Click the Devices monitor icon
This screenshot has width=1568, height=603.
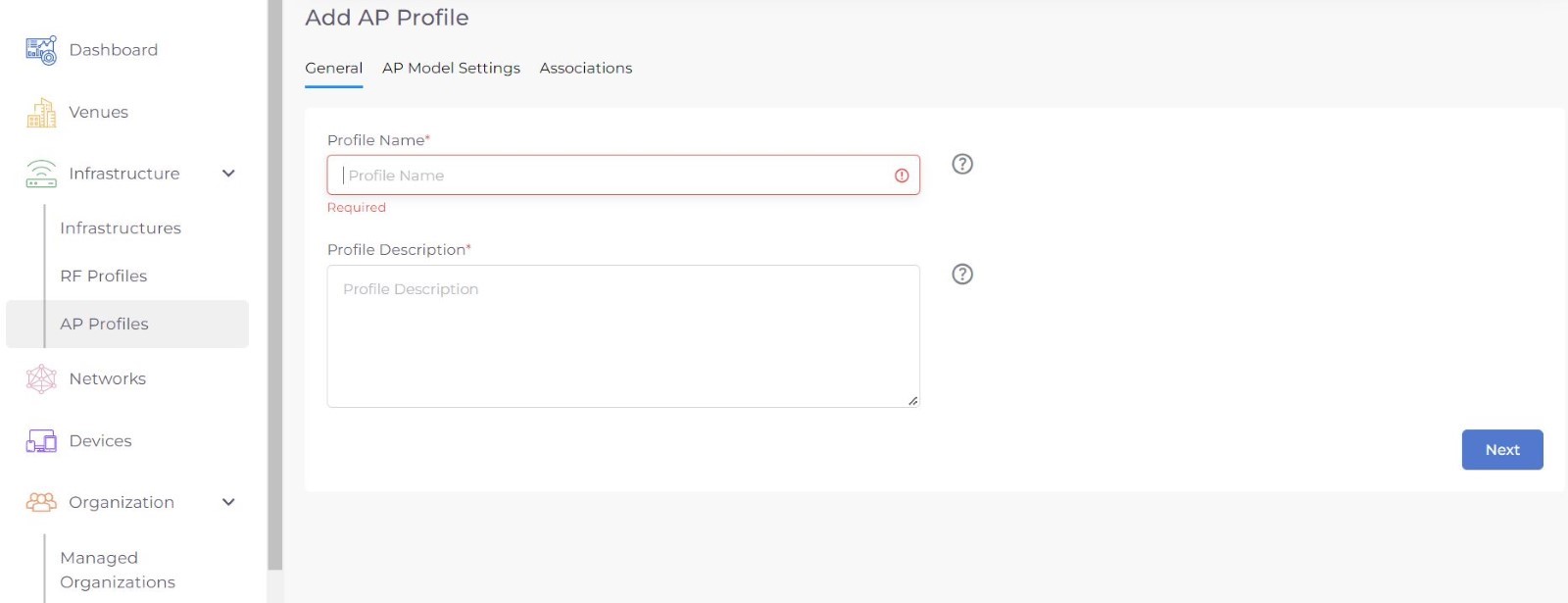coord(41,441)
